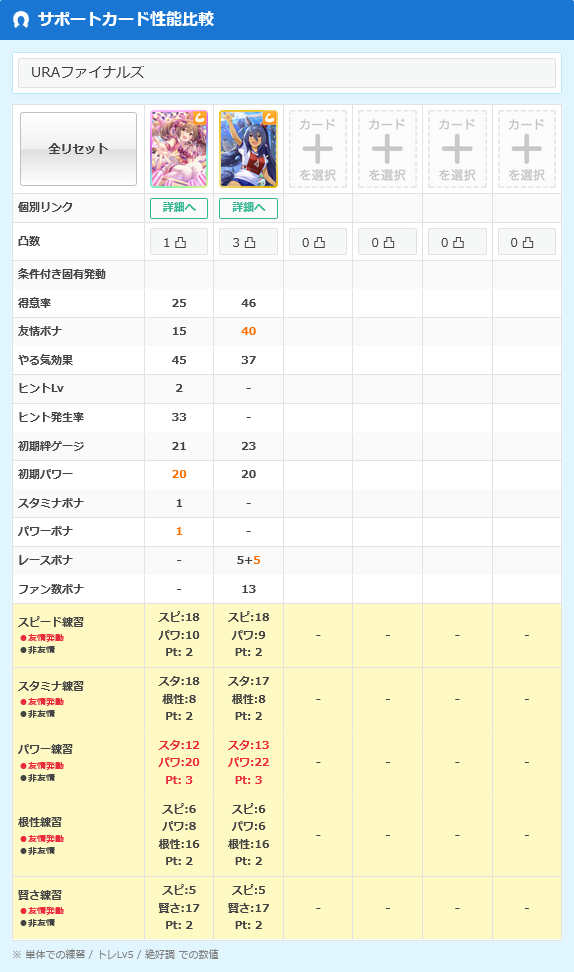Screen dimensions: 574x972
Task: Open third slot's 凸数 selector showing 0
Action: tap(318, 242)
